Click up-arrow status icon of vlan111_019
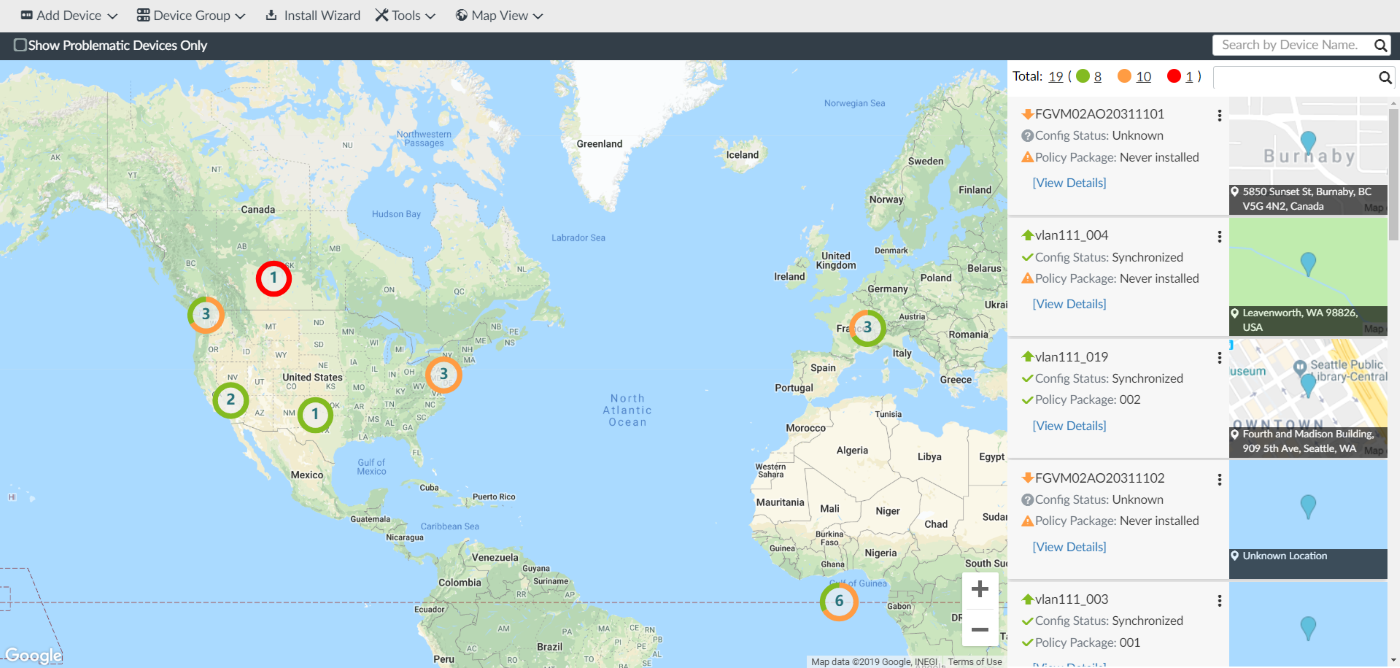 tap(1027, 357)
